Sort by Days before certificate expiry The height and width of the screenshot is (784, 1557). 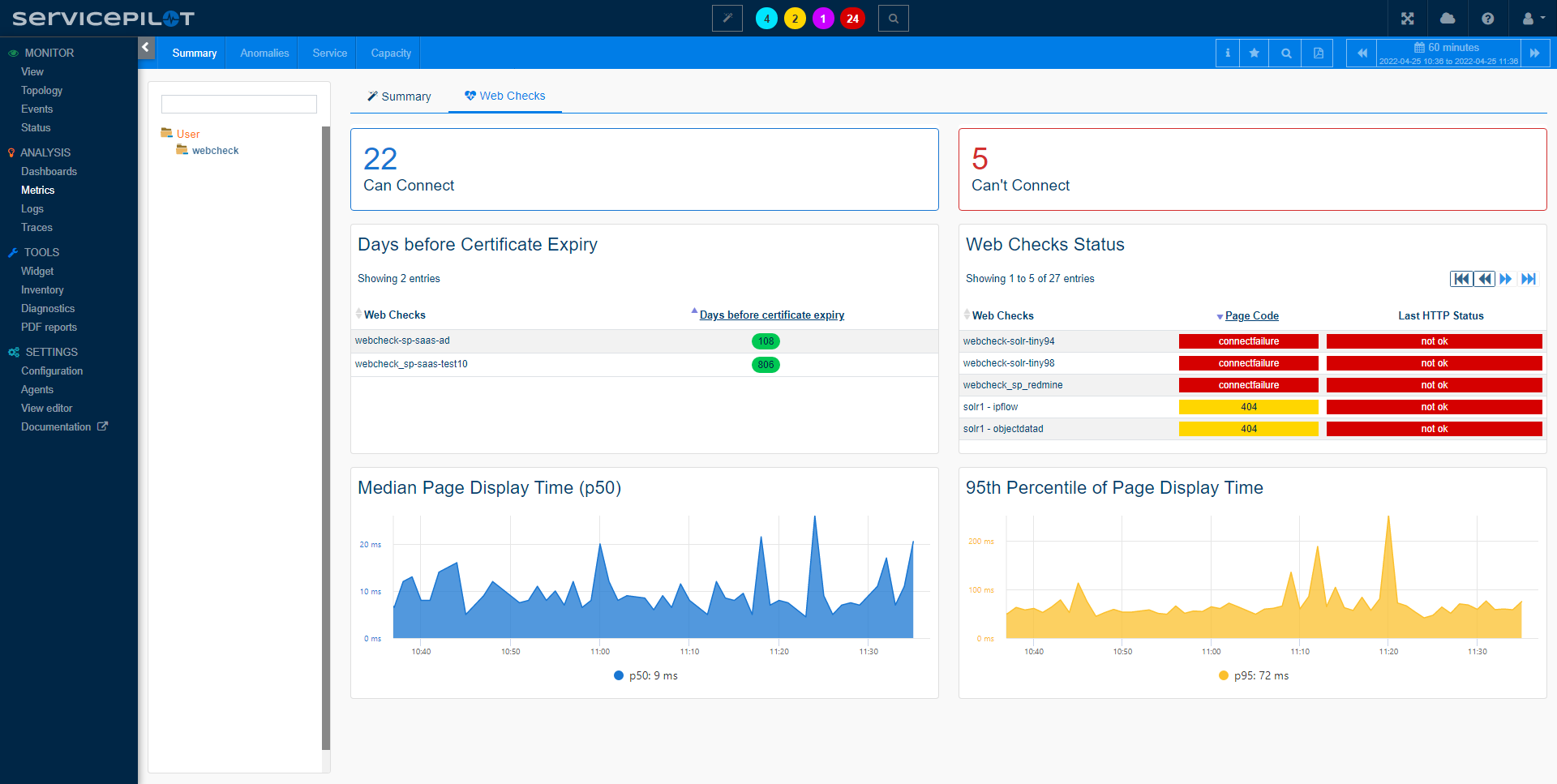[x=771, y=315]
